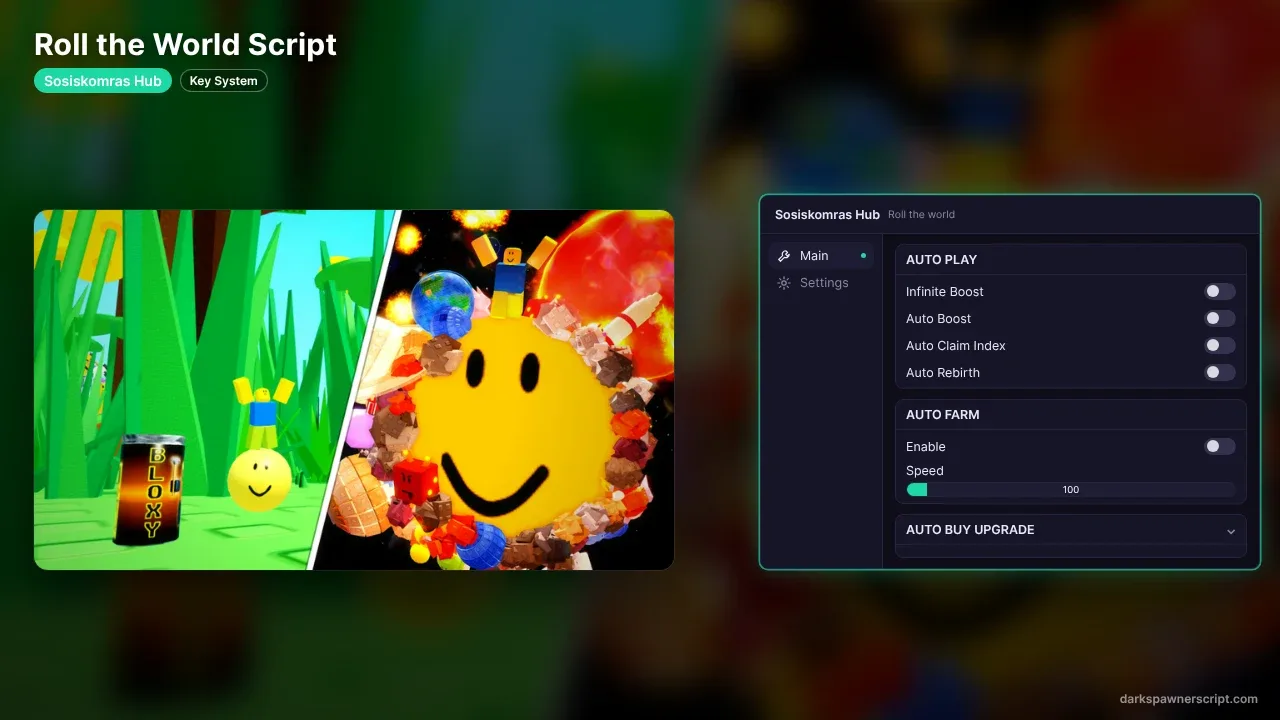This screenshot has width=1280, height=720.
Task: Click the Auto Boost label text
Action: (x=939, y=319)
